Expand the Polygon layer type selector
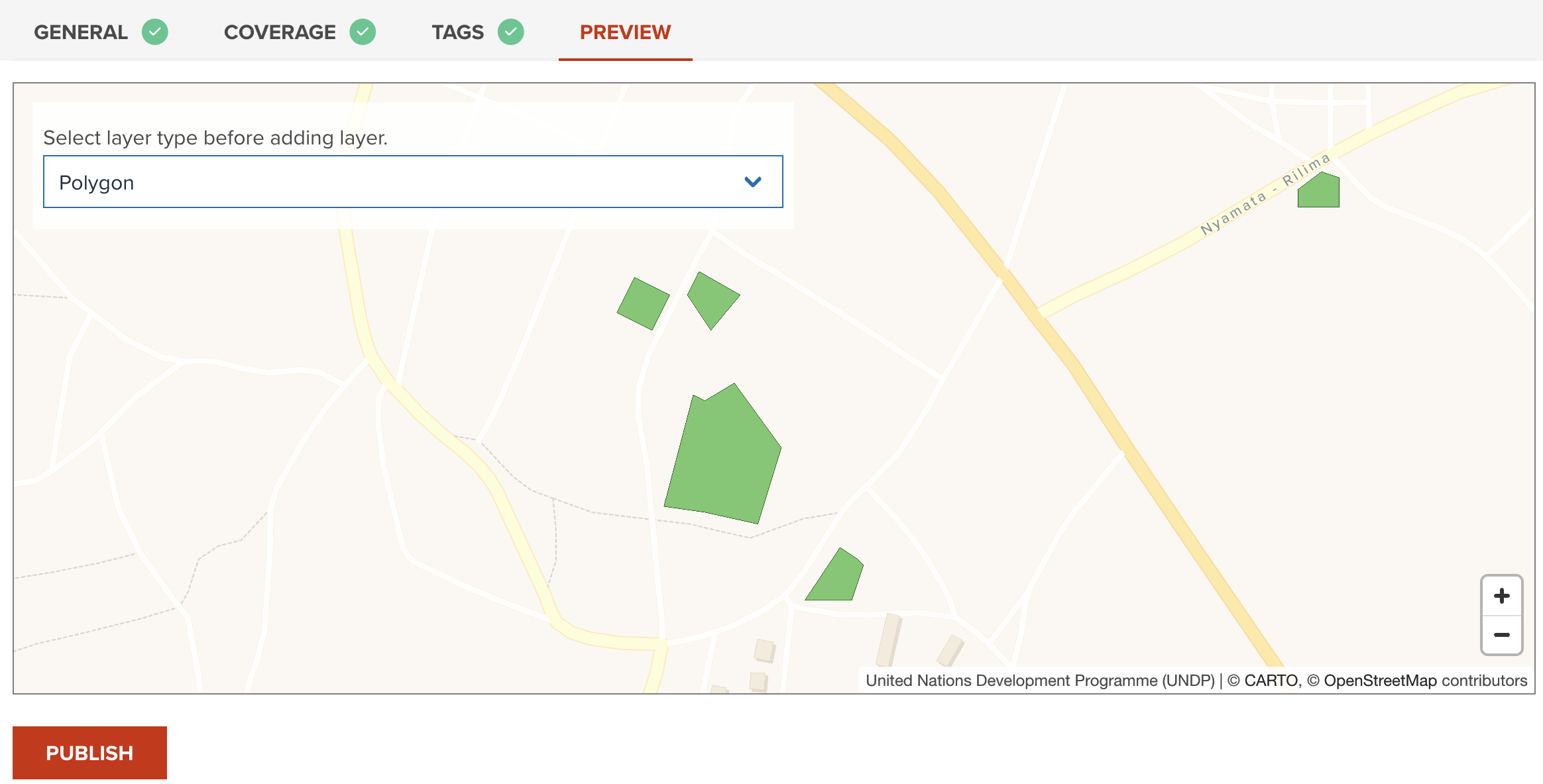Screen dimensions: 1543x784 point(412,182)
